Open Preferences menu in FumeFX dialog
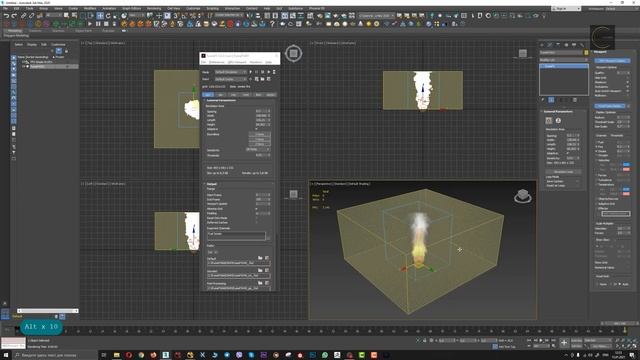 coord(217,62)
